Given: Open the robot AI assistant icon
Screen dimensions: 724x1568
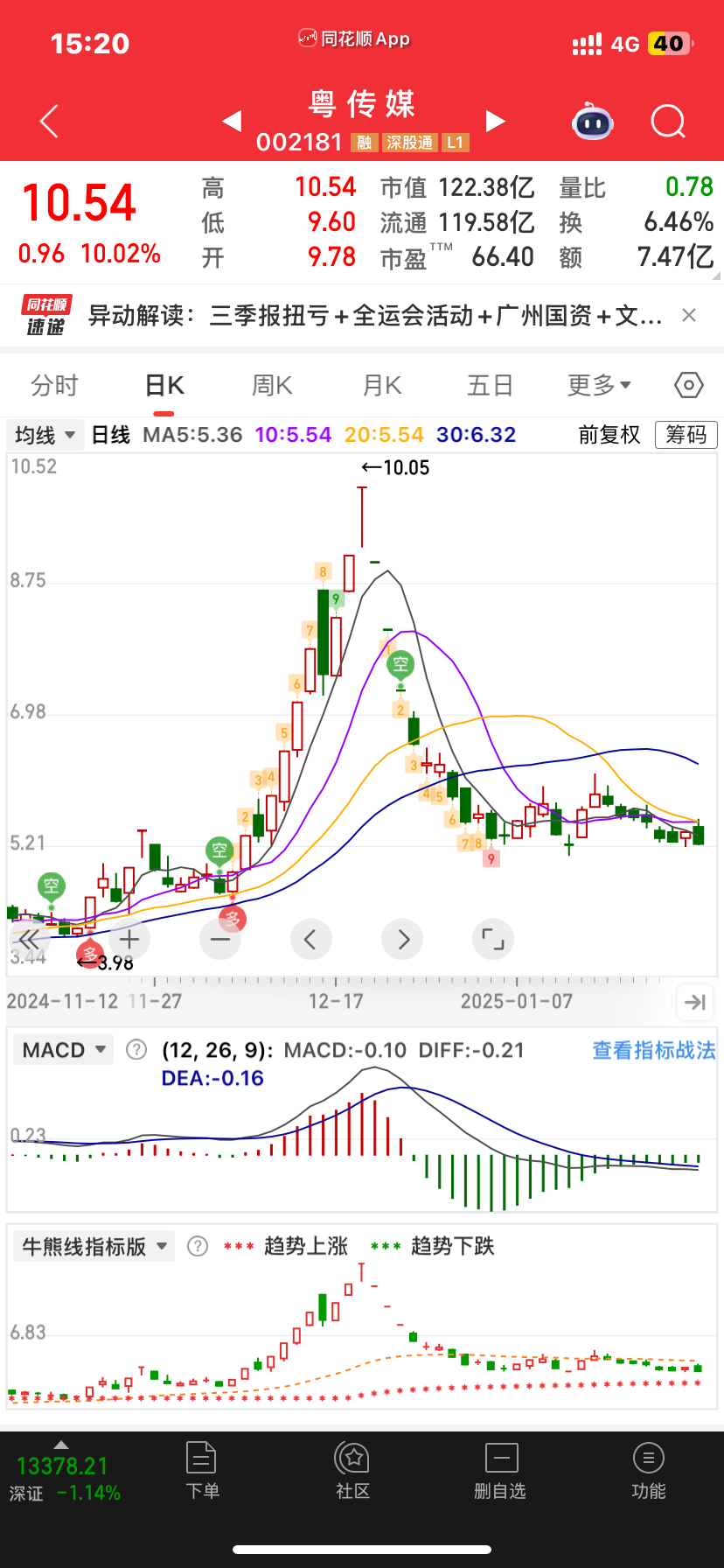Looking at the screenshot, I should [x=593, y=122].
